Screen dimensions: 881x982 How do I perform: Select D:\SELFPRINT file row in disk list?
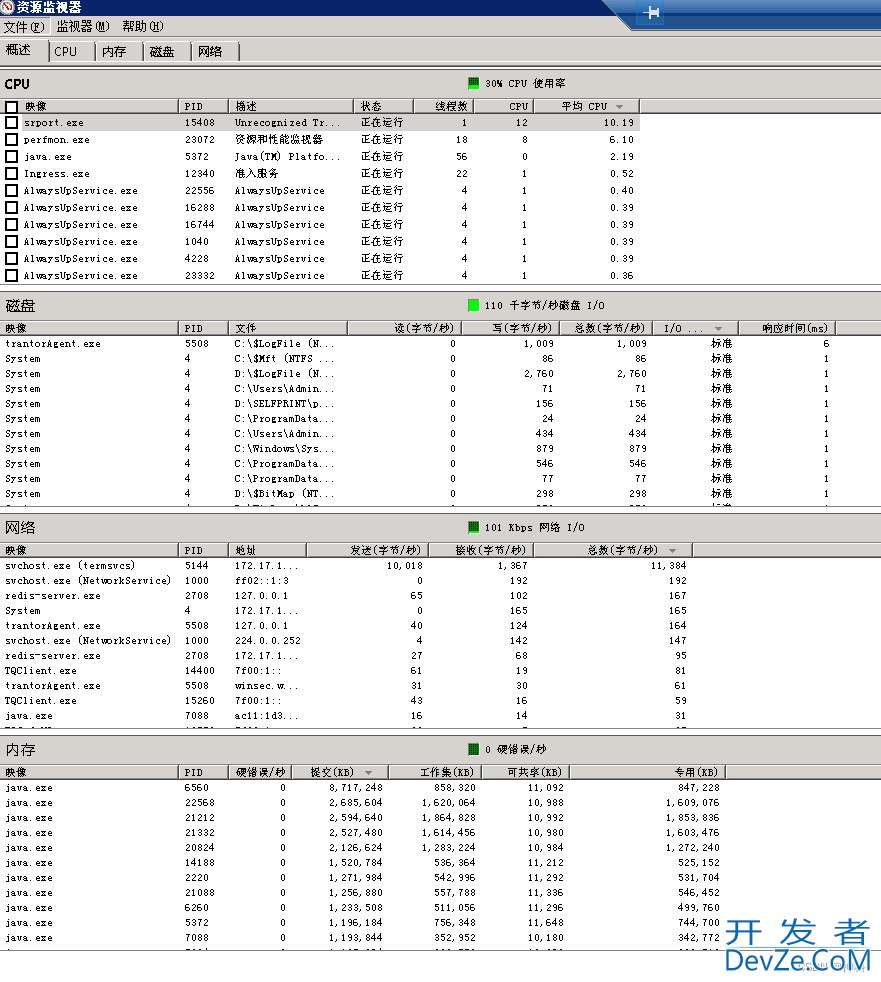pyautogui.click(x=418, y=404)
